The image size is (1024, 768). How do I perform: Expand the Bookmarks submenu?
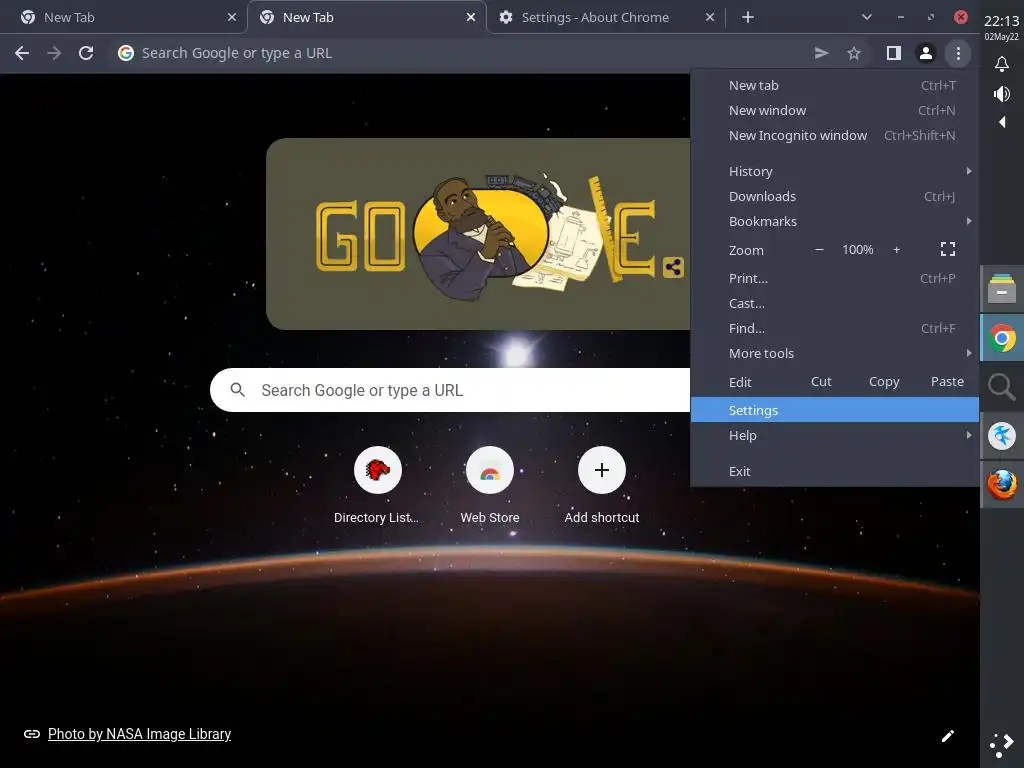pos(835,221)
